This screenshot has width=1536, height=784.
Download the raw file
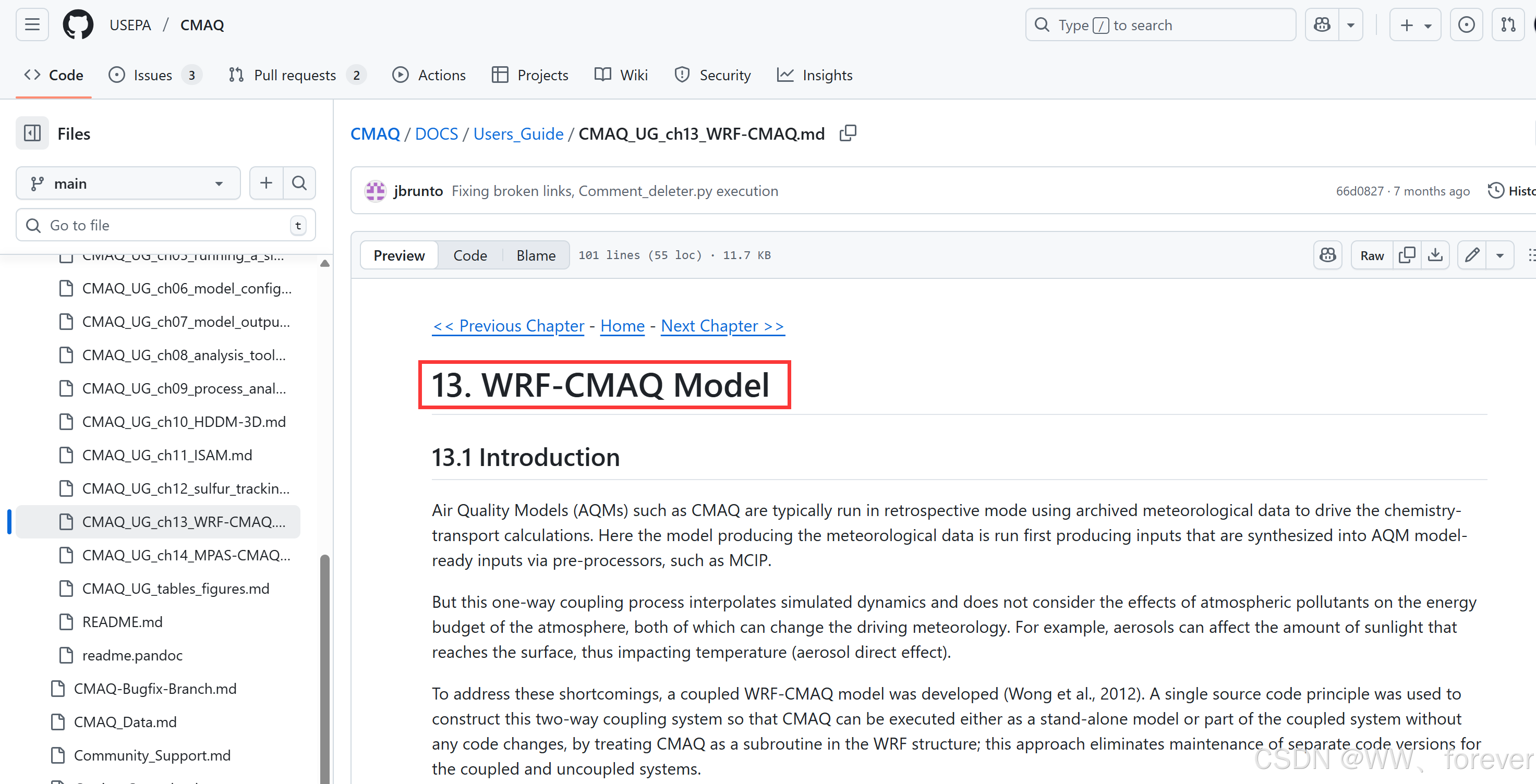coord(1435,255)
